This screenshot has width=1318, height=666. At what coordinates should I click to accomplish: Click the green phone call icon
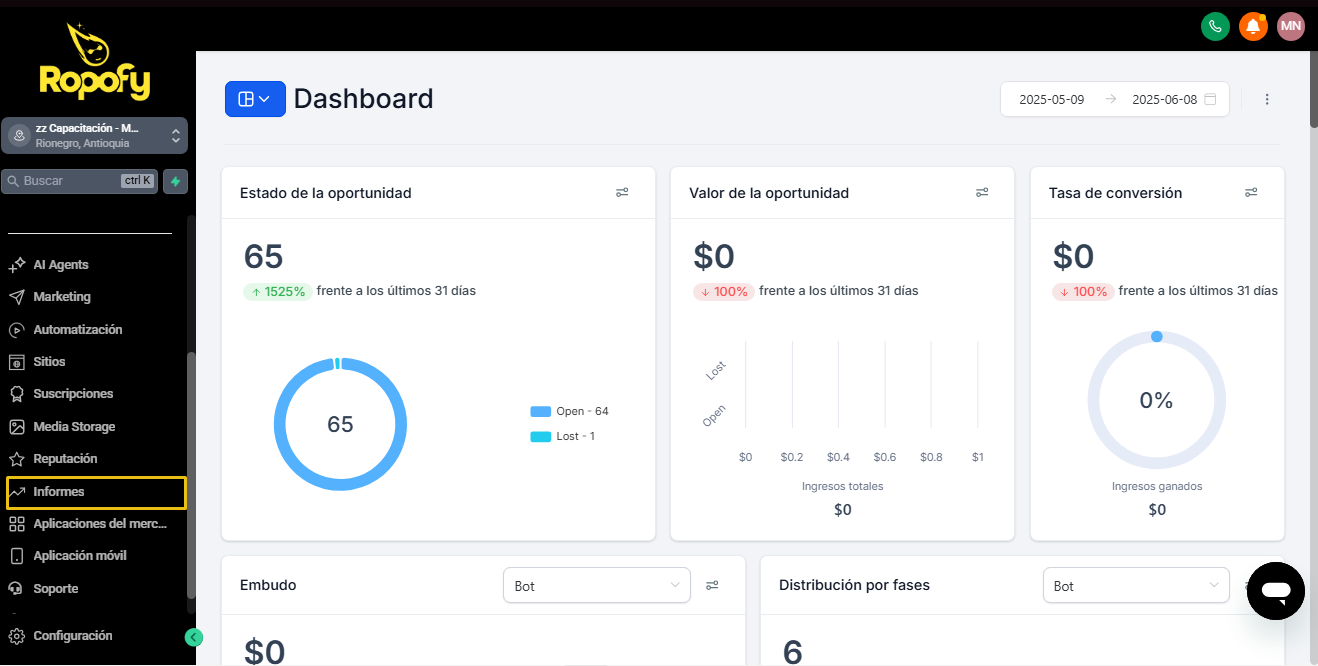[1215, 27]
